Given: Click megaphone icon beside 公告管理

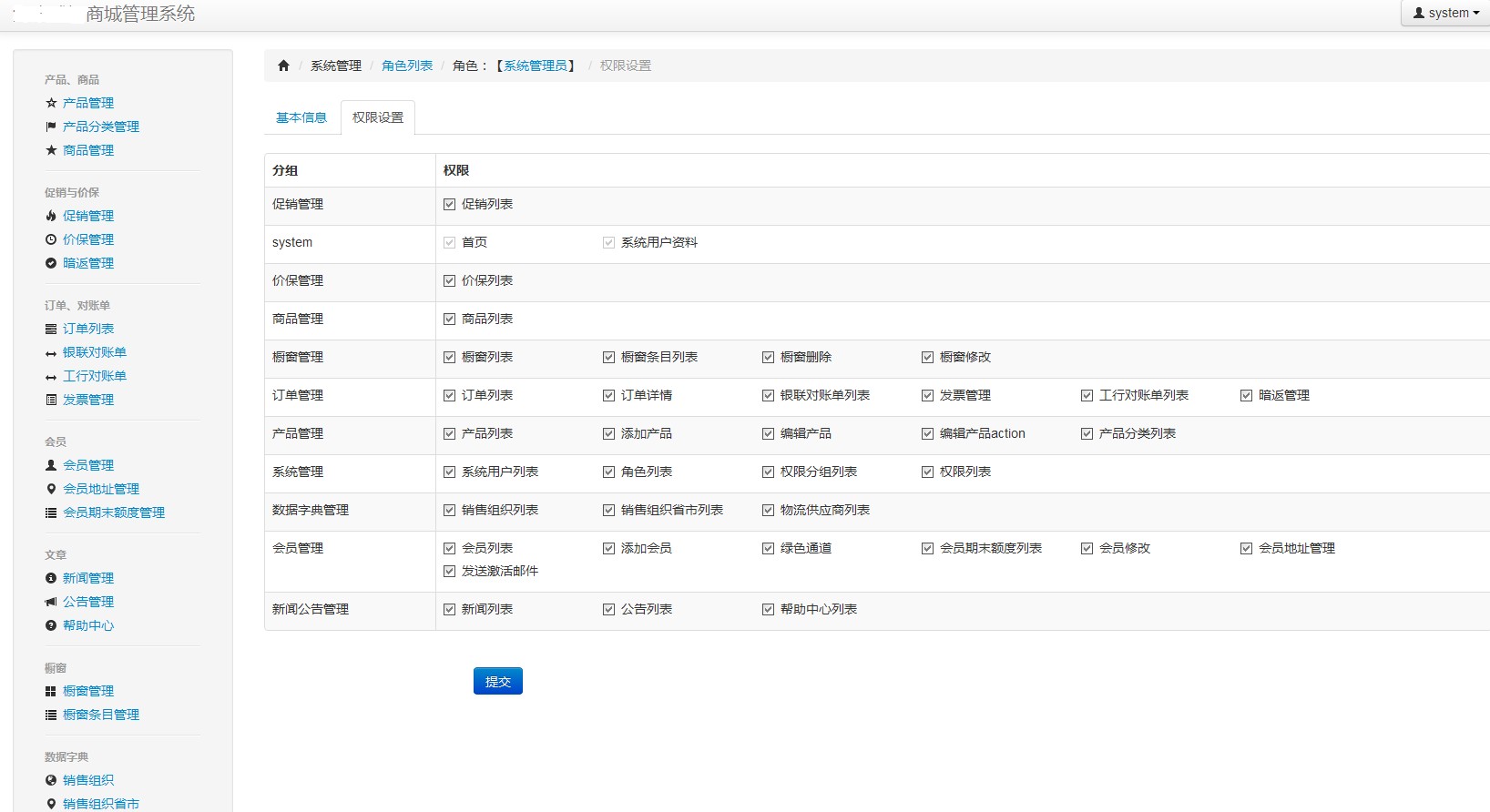Looking at the screenshot, I should tap(51, 602).
